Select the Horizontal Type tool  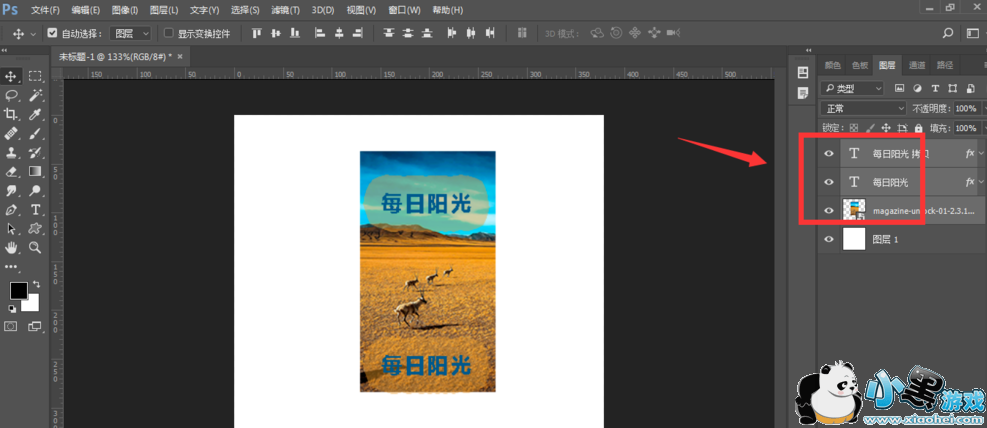[35, 209]
